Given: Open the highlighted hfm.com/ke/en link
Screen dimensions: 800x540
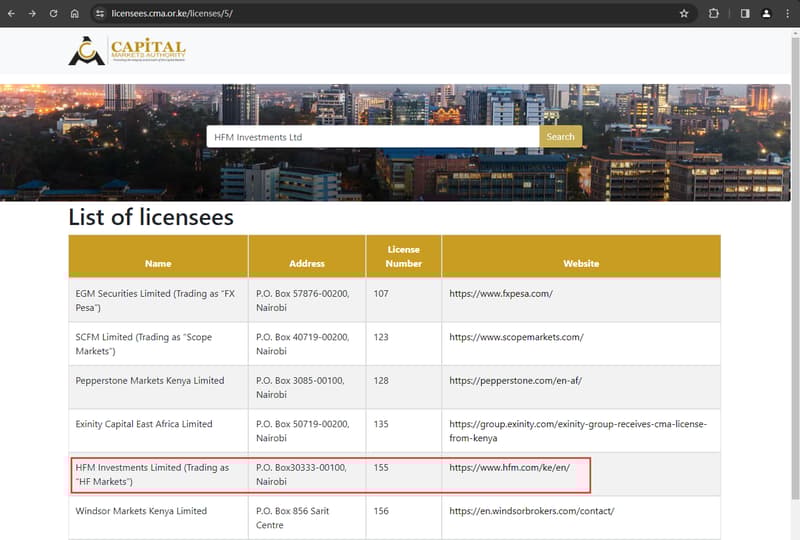Looking at the screenshot, I should (x=509, y=468).
